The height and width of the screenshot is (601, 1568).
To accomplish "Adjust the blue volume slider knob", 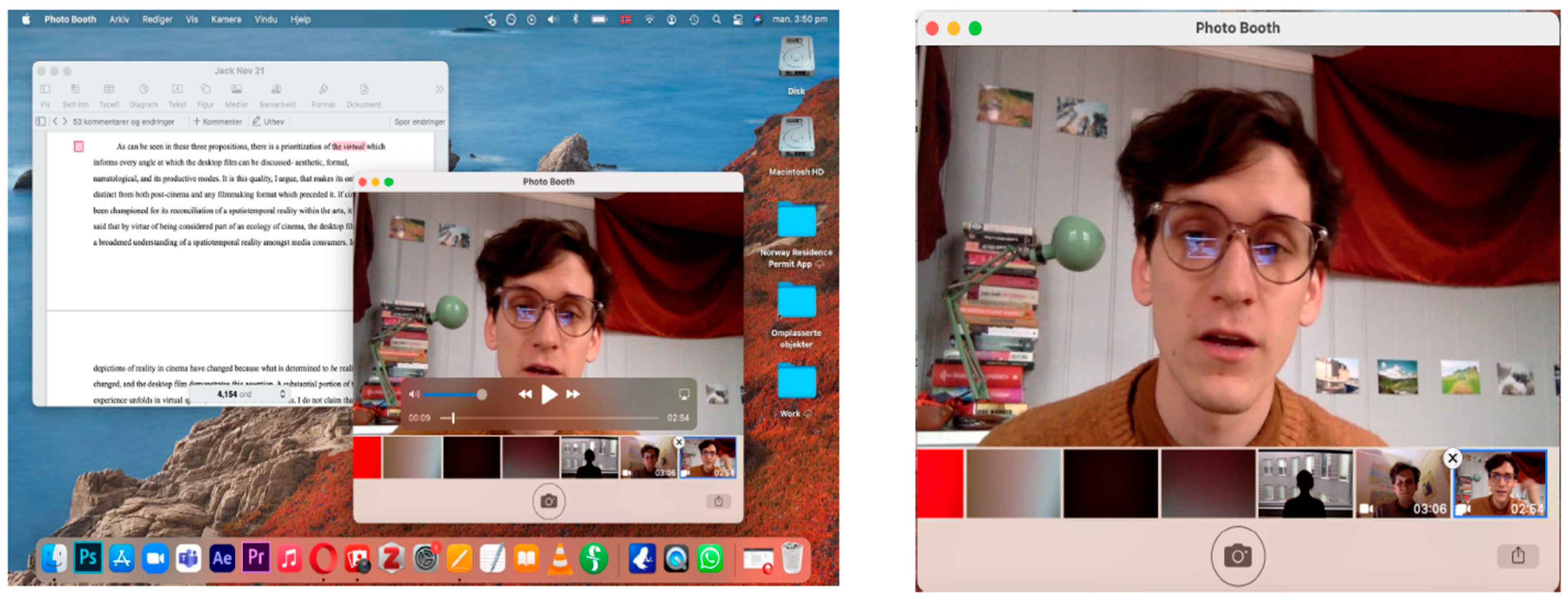I will (481, 395).
